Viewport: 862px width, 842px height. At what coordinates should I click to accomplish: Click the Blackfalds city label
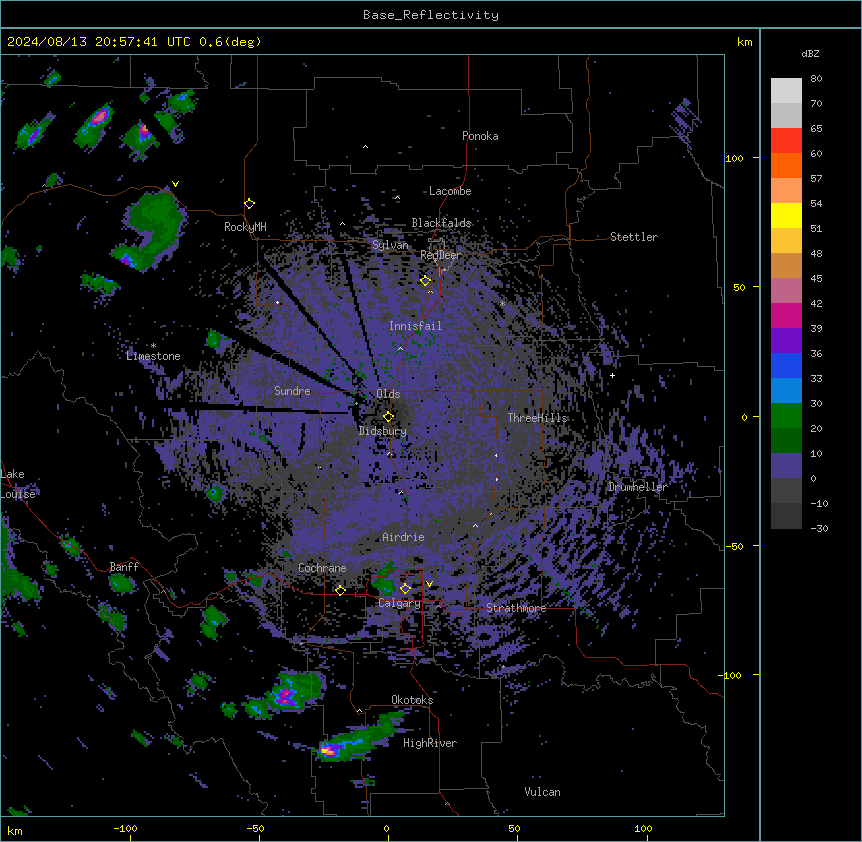click(441, 223)
